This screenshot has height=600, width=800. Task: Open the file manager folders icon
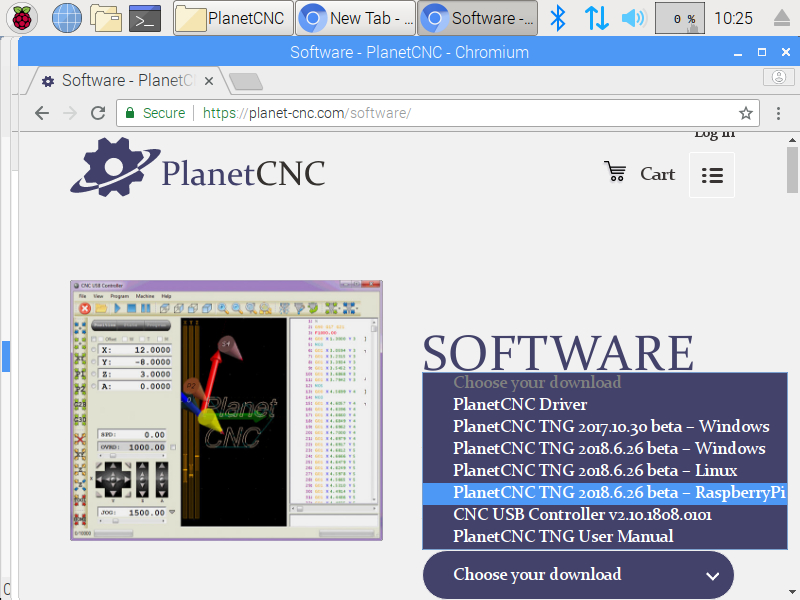click(x=105, y=18)
